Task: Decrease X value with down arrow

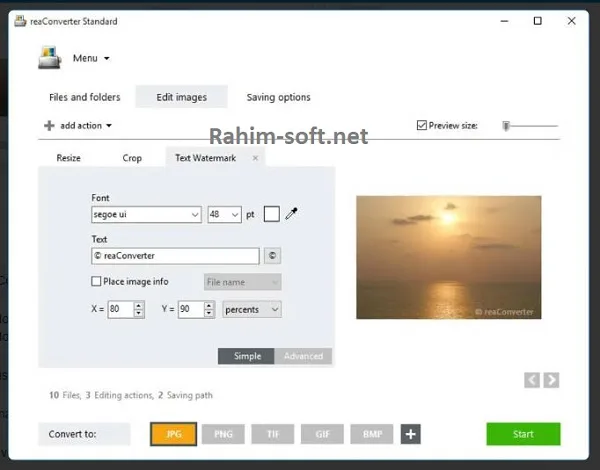Action: (x=139, y=313)
